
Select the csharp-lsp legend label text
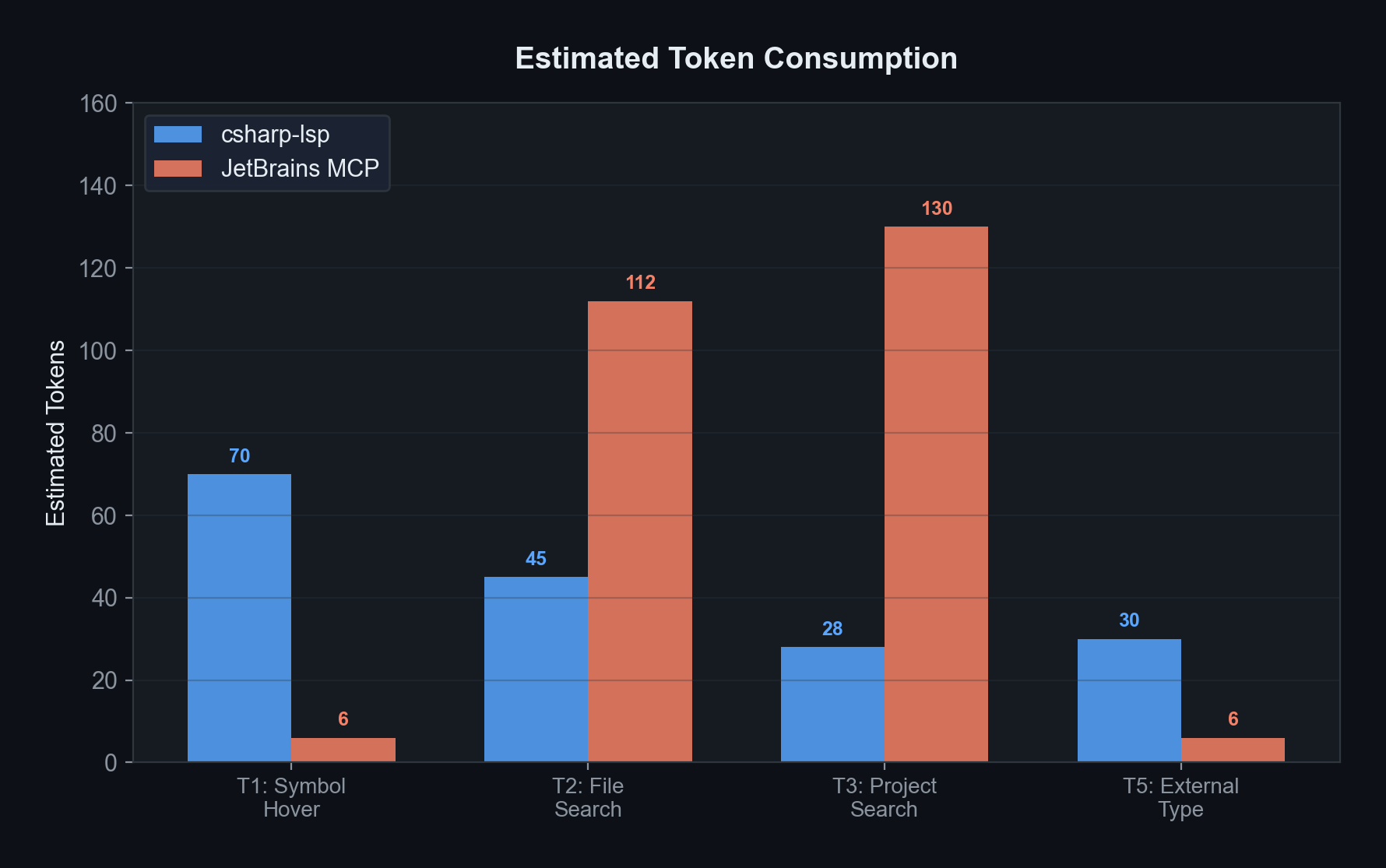click(275, 135)
